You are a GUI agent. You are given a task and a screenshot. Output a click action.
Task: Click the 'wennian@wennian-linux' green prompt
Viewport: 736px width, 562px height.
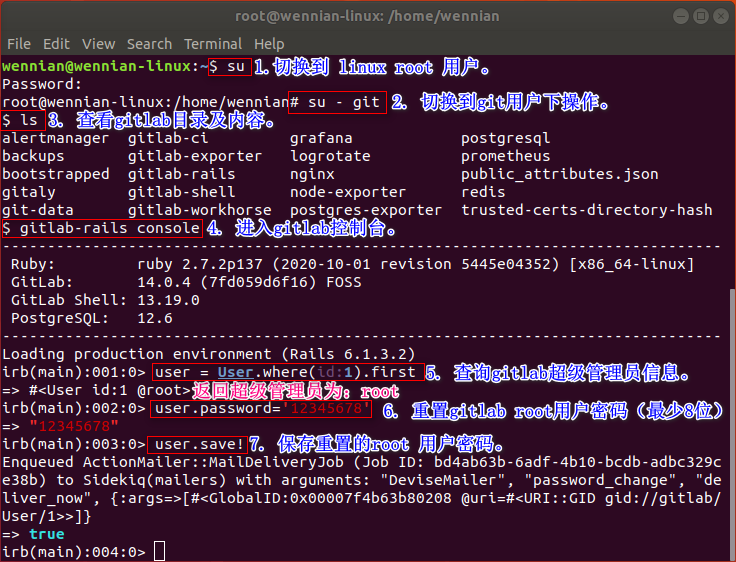click(96, 66)
